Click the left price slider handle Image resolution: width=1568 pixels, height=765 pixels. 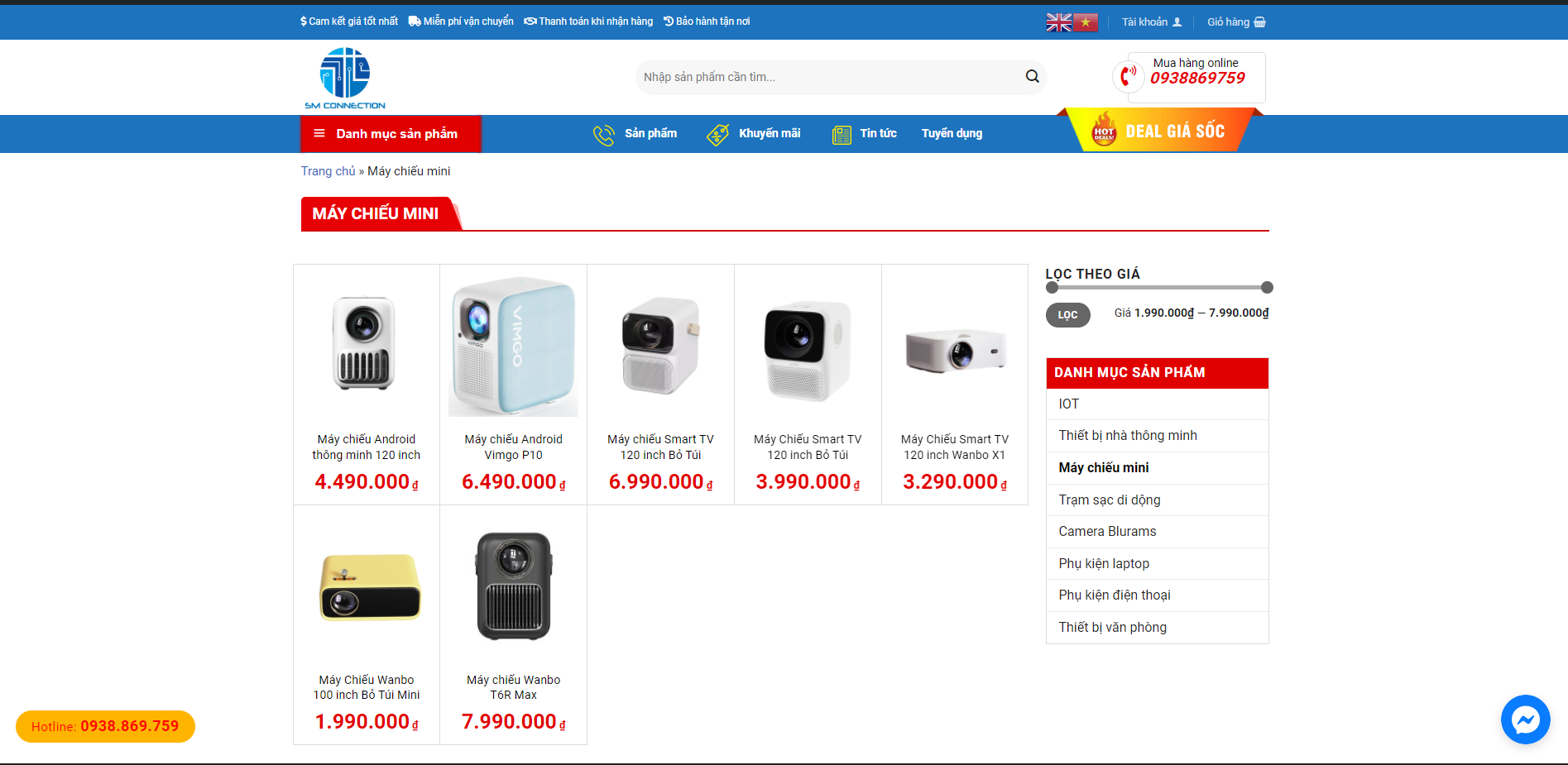tap(1052, 288)
